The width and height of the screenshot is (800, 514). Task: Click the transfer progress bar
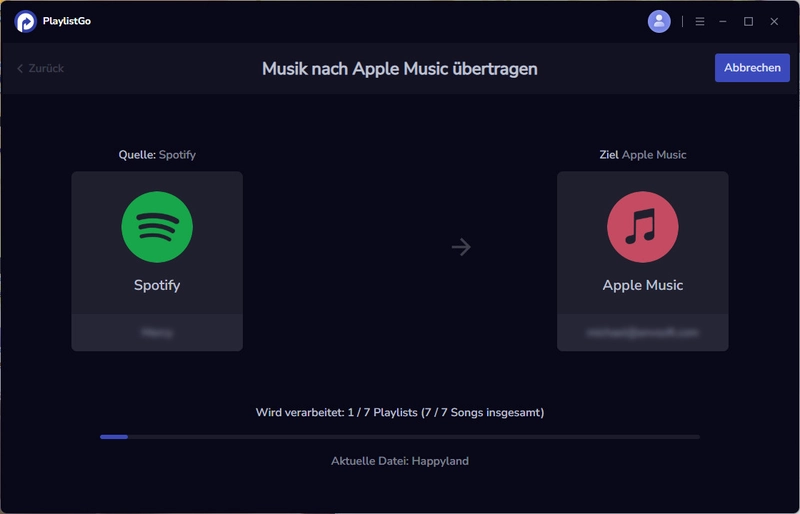coord(400,437)
